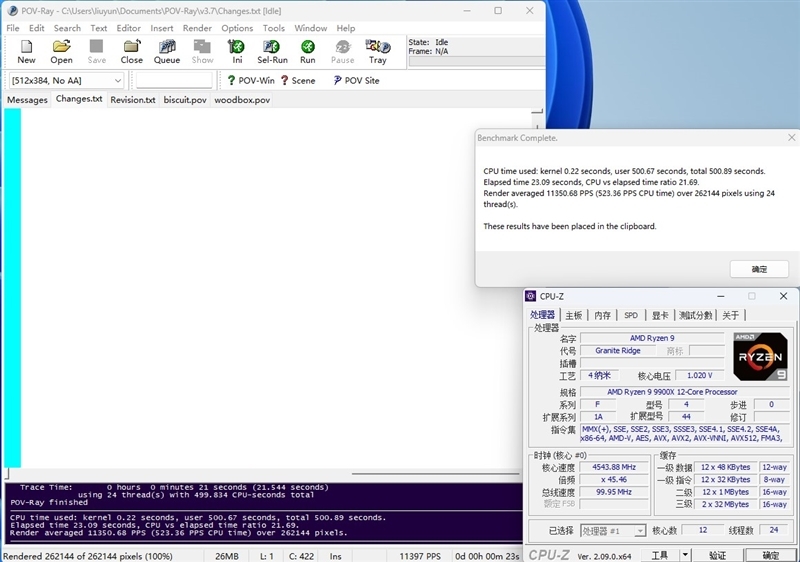Open the resolution preset dropdown 512x384
The width and height of the screenshot is (800, 562).
[66, 81]
